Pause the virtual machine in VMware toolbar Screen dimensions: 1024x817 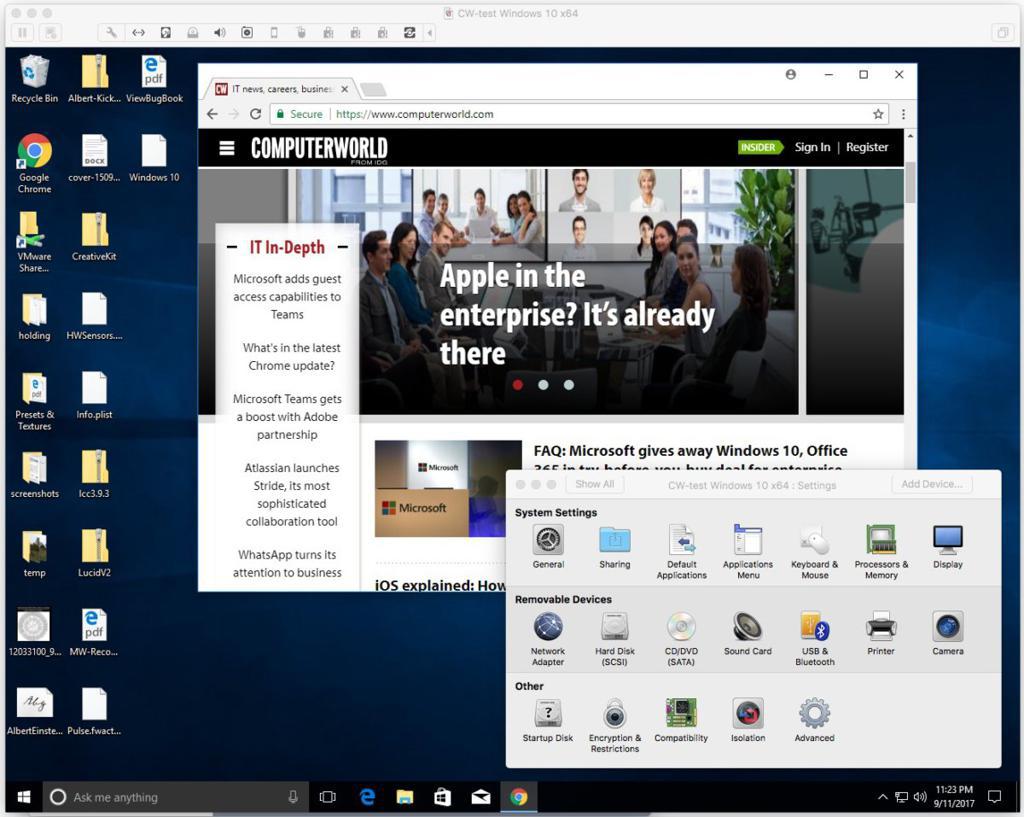[x=23, y=32]
